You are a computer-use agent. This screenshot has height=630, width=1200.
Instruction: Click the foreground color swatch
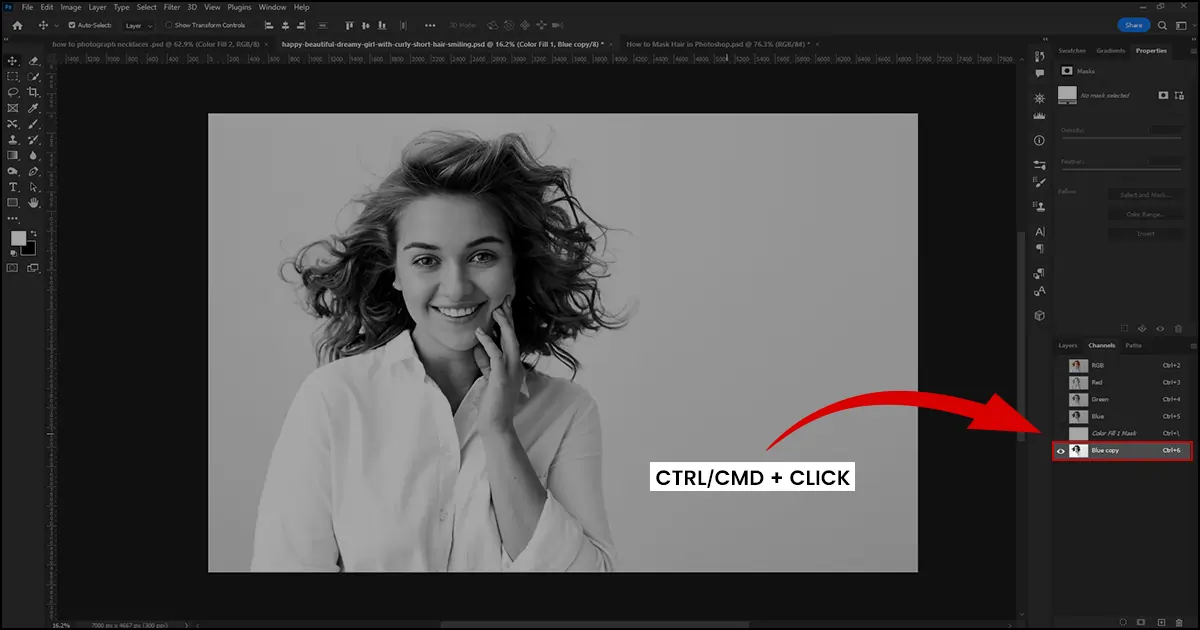(x=18, y=238)
